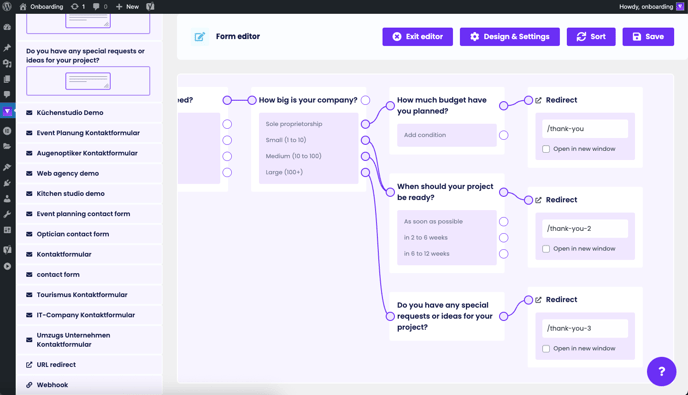Open the Onboarding site home link
Image resolution: width=688 pixels, height=395 pixels.
click(x=42, y=7)
